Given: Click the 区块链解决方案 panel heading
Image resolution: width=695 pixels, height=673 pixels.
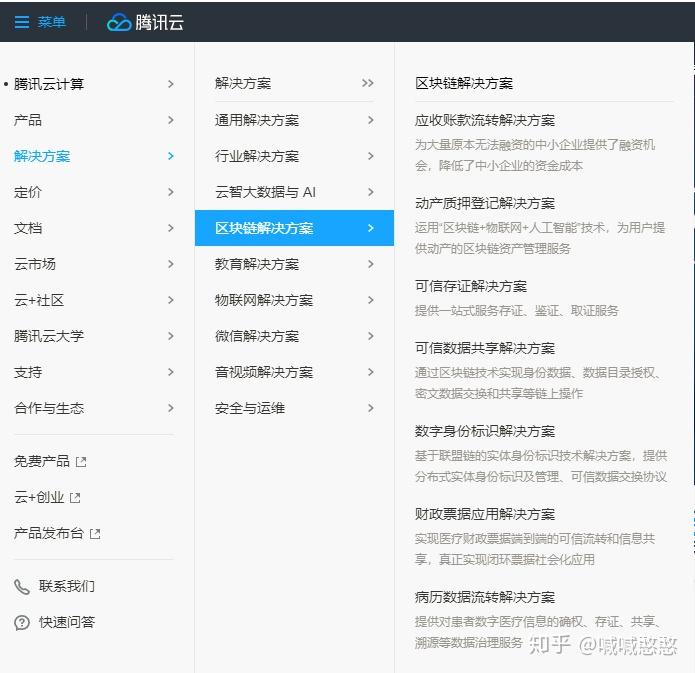Looking at the screenshot, I should pyautogui.click(x=464, y=84).
